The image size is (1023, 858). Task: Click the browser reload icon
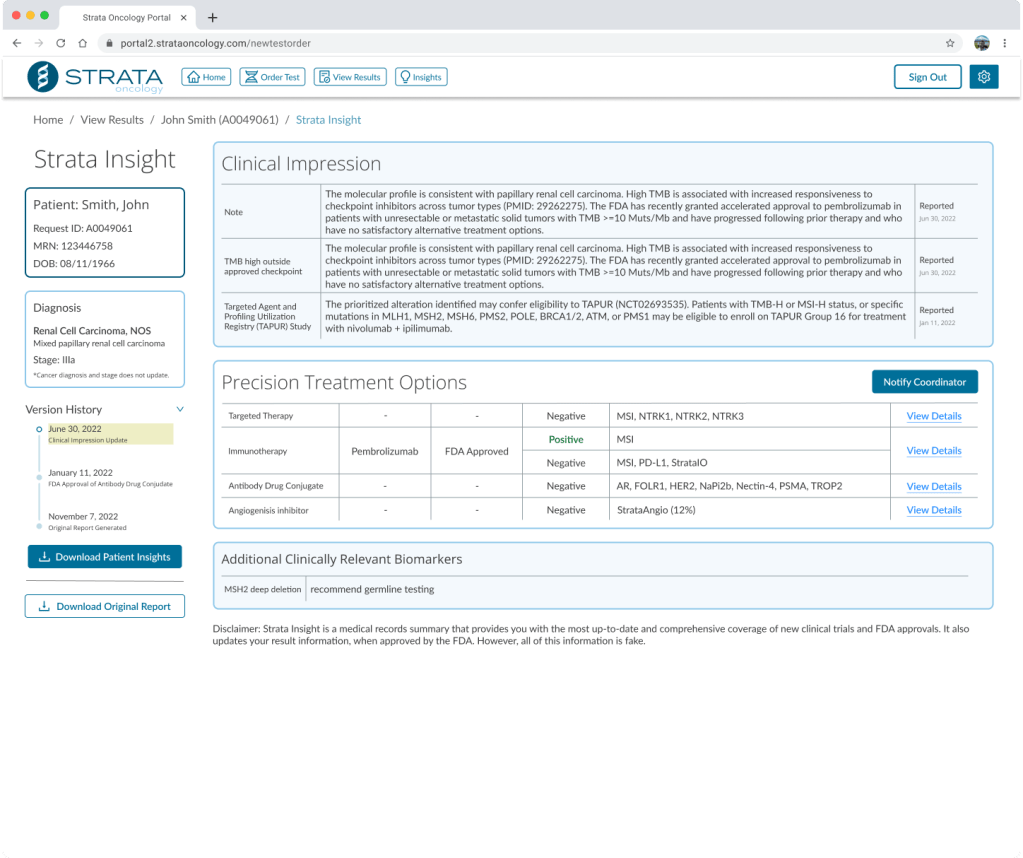tap(61, 44)
